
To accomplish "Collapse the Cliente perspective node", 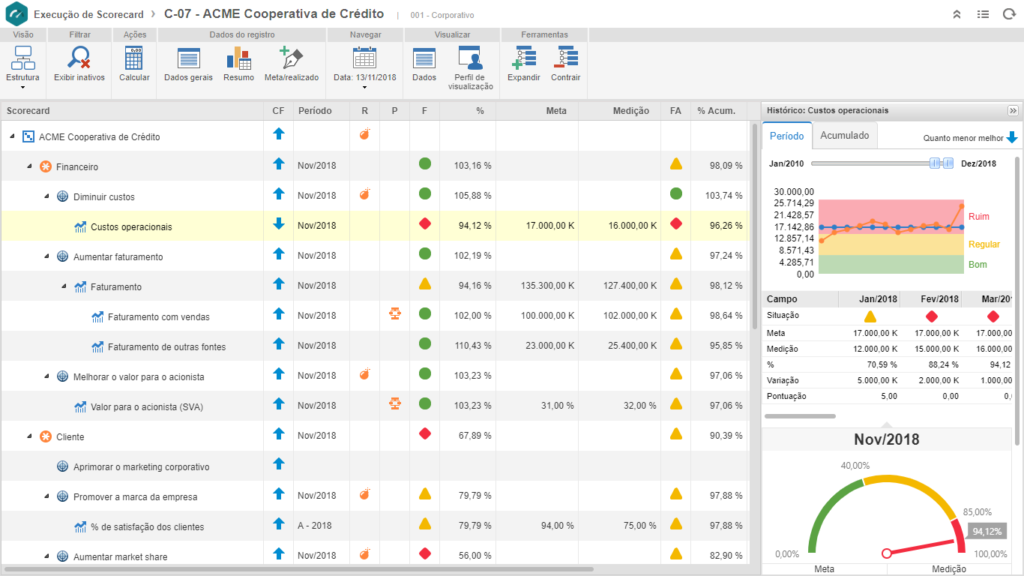I will click(x=29, y=437).
